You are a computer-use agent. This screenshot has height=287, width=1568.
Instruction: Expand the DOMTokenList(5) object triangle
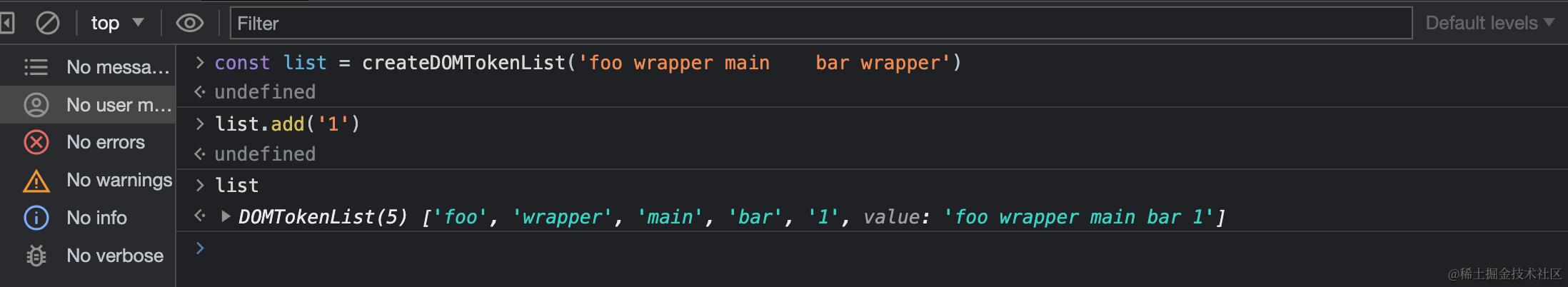click(226, 216)
